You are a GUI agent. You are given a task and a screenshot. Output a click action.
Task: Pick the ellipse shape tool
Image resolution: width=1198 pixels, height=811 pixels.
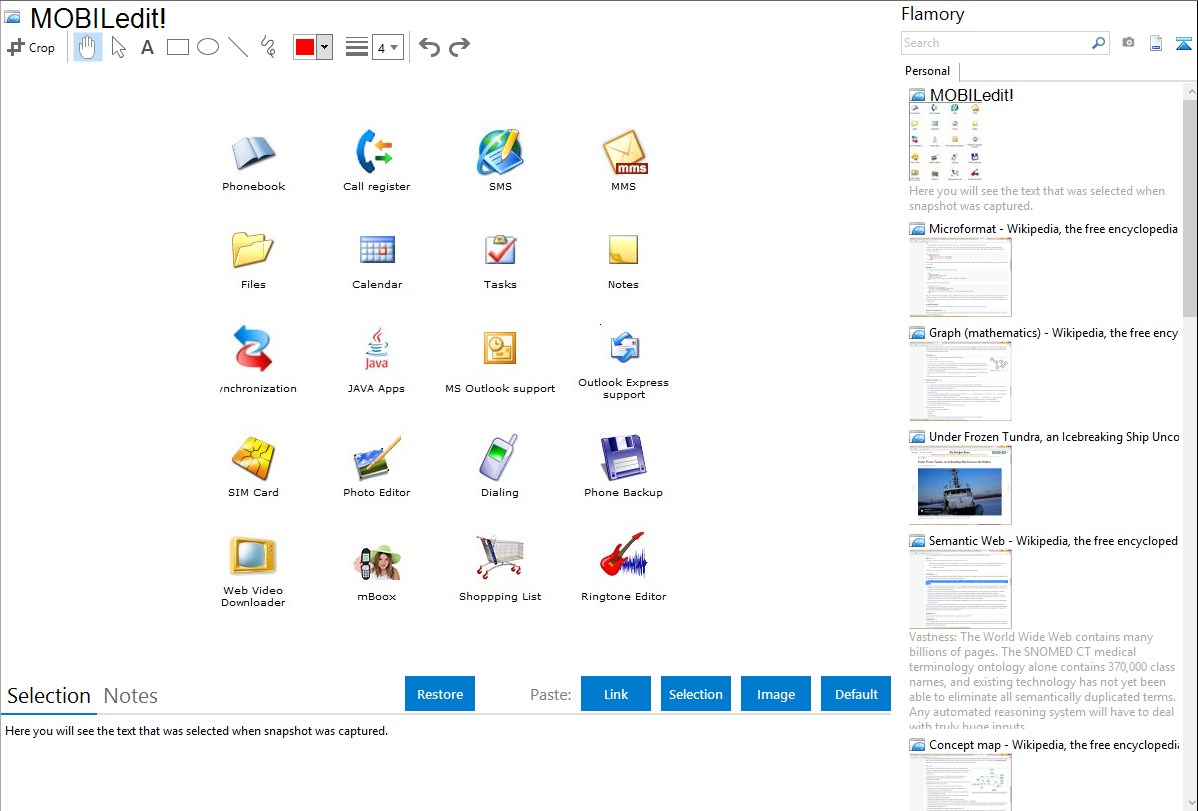tap(208, 47)
